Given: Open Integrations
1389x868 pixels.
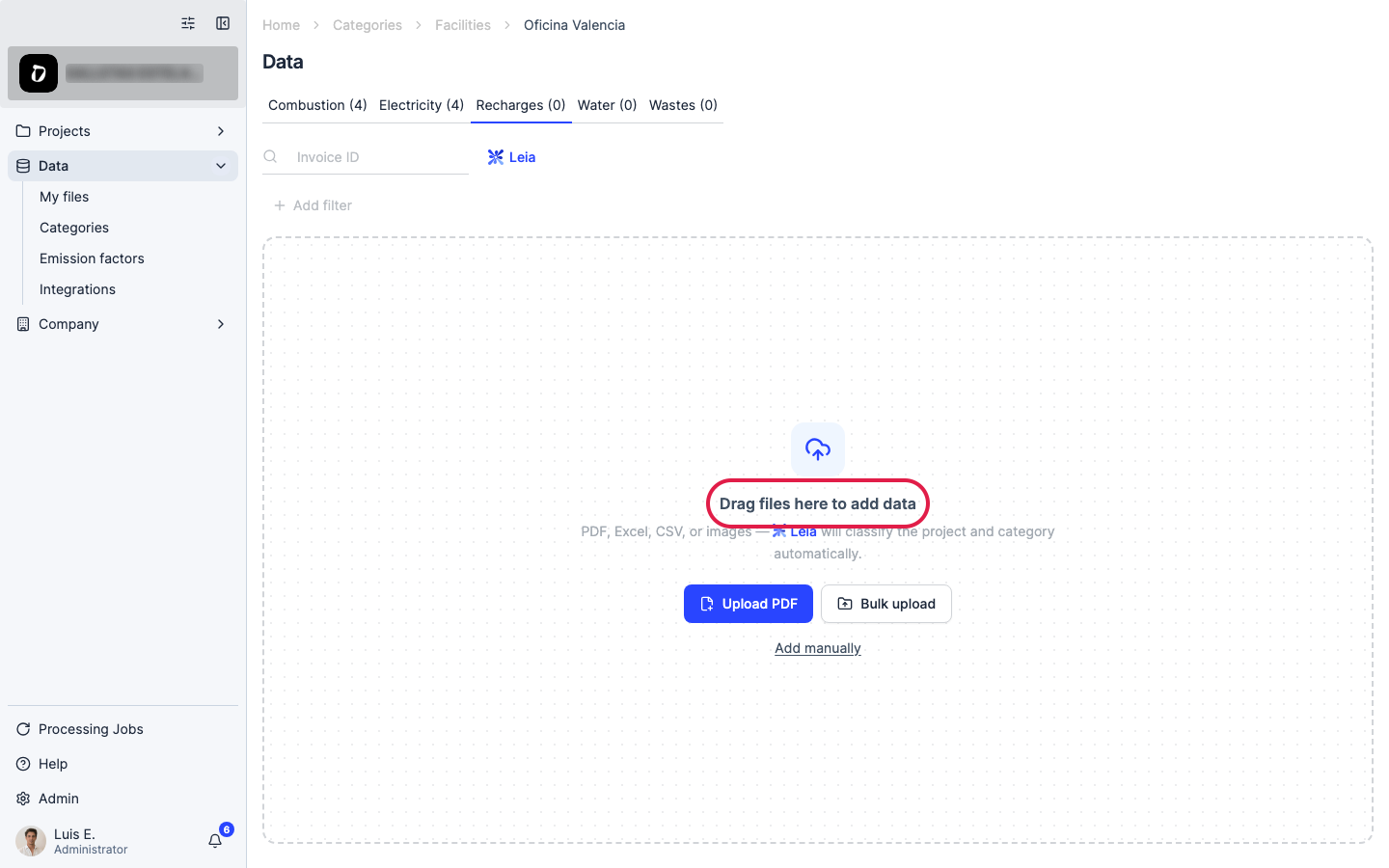Looking at the screenshot, I should 77,289.
